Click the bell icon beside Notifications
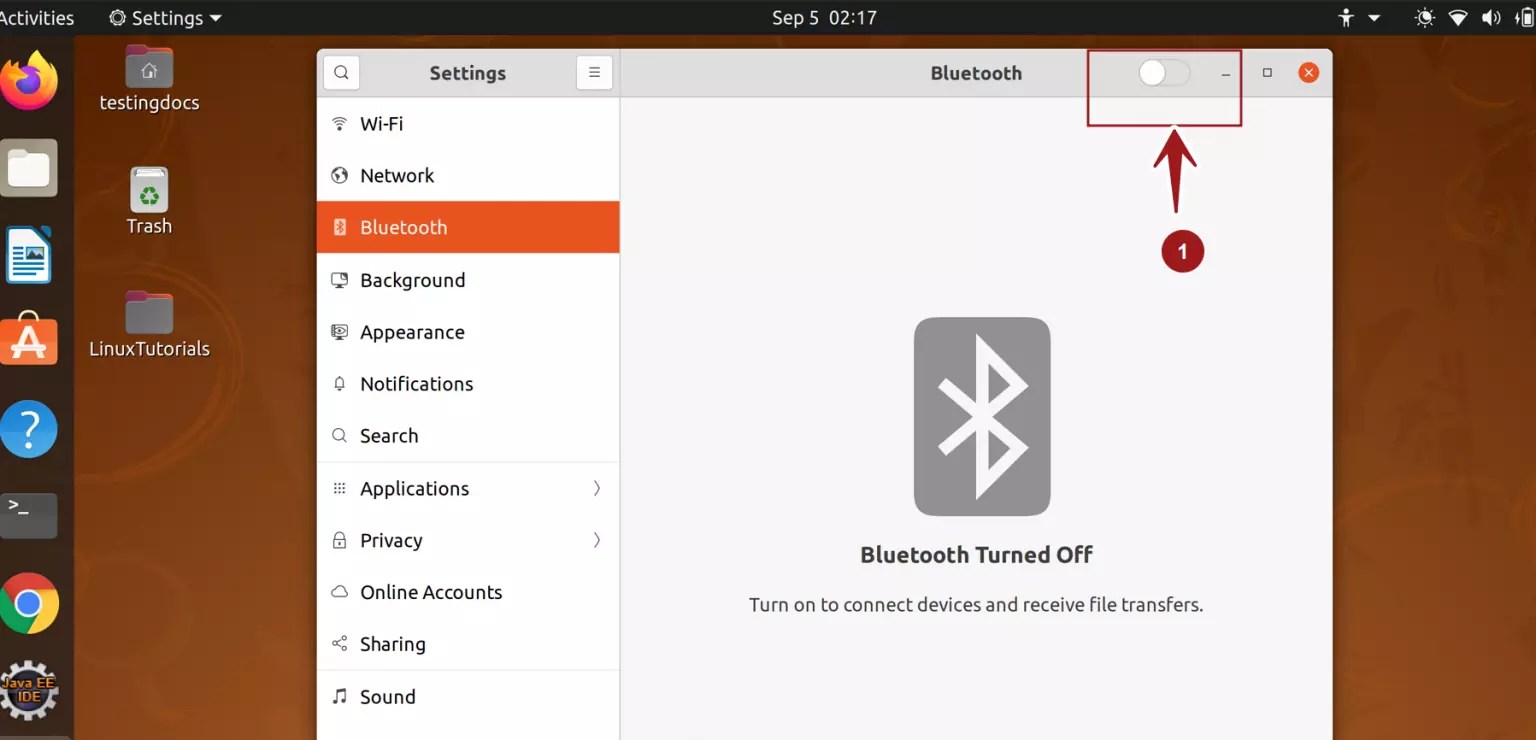This screenshot has width=1536, height=740. pos(340,383)
